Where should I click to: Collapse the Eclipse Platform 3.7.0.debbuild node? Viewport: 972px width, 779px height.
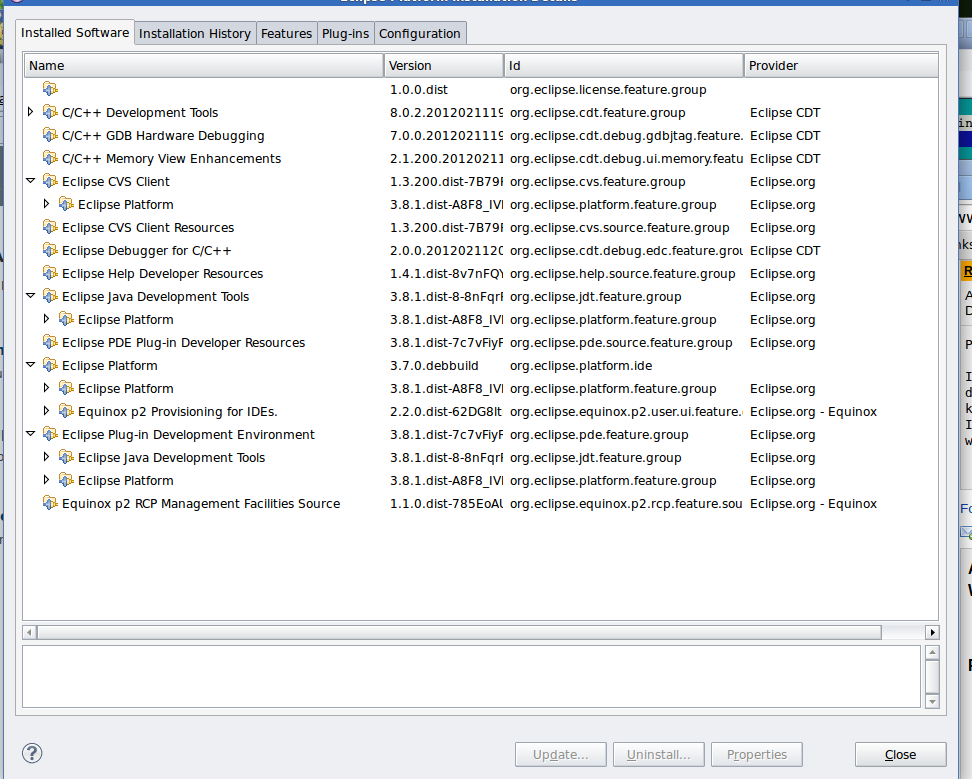30,365
